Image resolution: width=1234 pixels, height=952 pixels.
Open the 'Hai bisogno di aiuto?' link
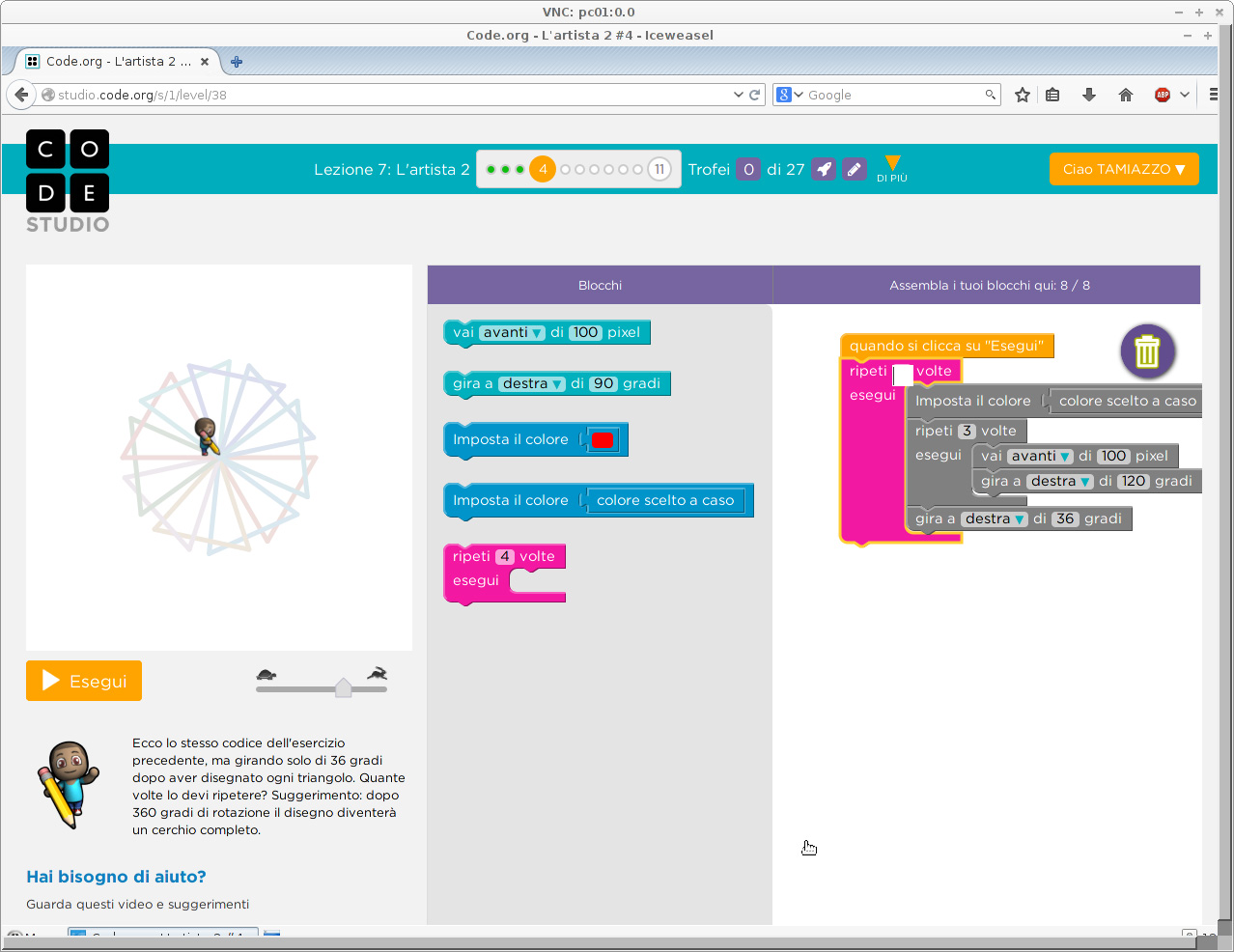tap(116, 877)
